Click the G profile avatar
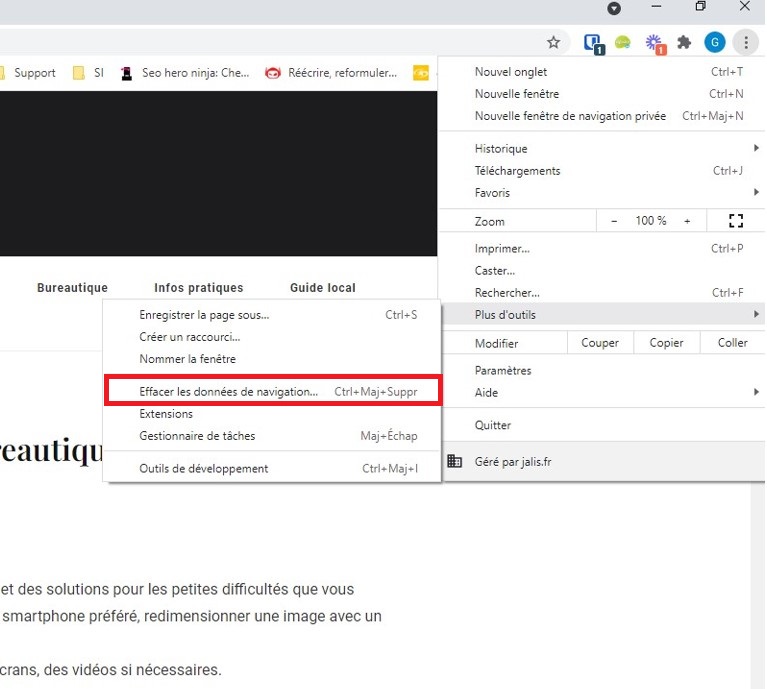This screenshot has width=767, height=689. click(x=714, y=42)
